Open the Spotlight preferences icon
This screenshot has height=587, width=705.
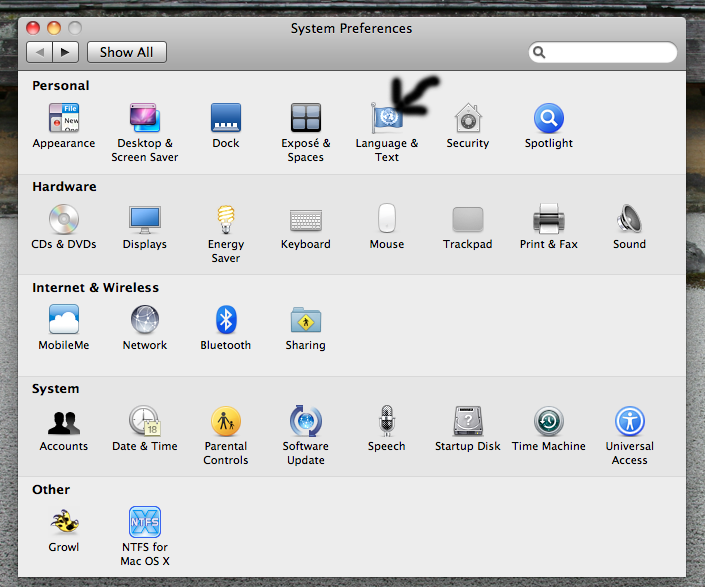pyautogui.click(x=549, y=118)
